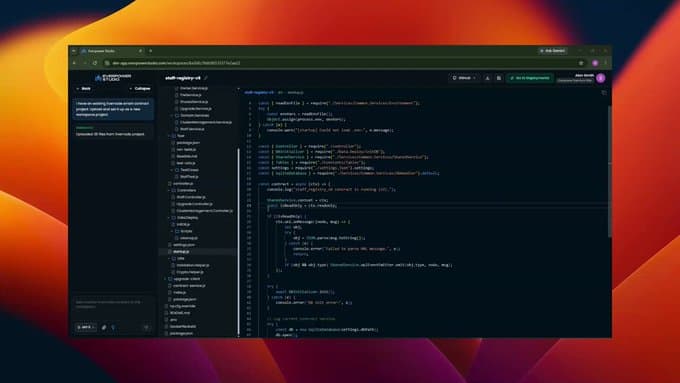
Task: Open the purple user avatar menu
Action: pyautogui.click(x=601, y=78)
